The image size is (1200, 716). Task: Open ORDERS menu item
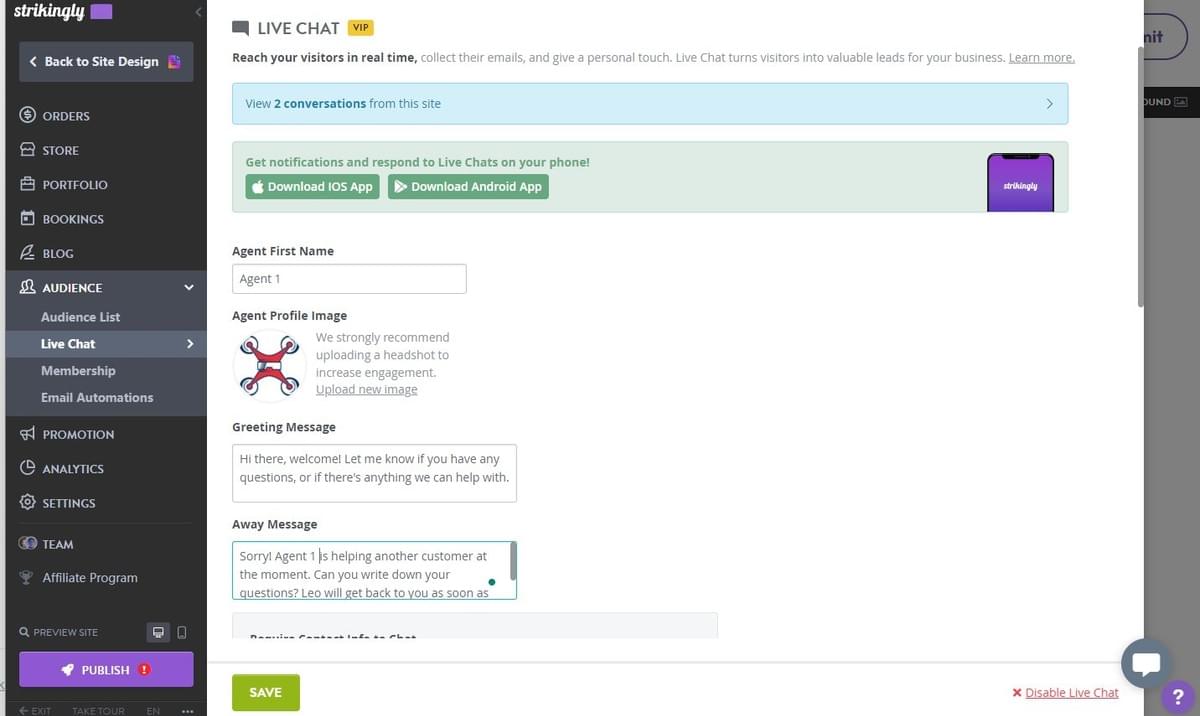(x=66, y=116)
